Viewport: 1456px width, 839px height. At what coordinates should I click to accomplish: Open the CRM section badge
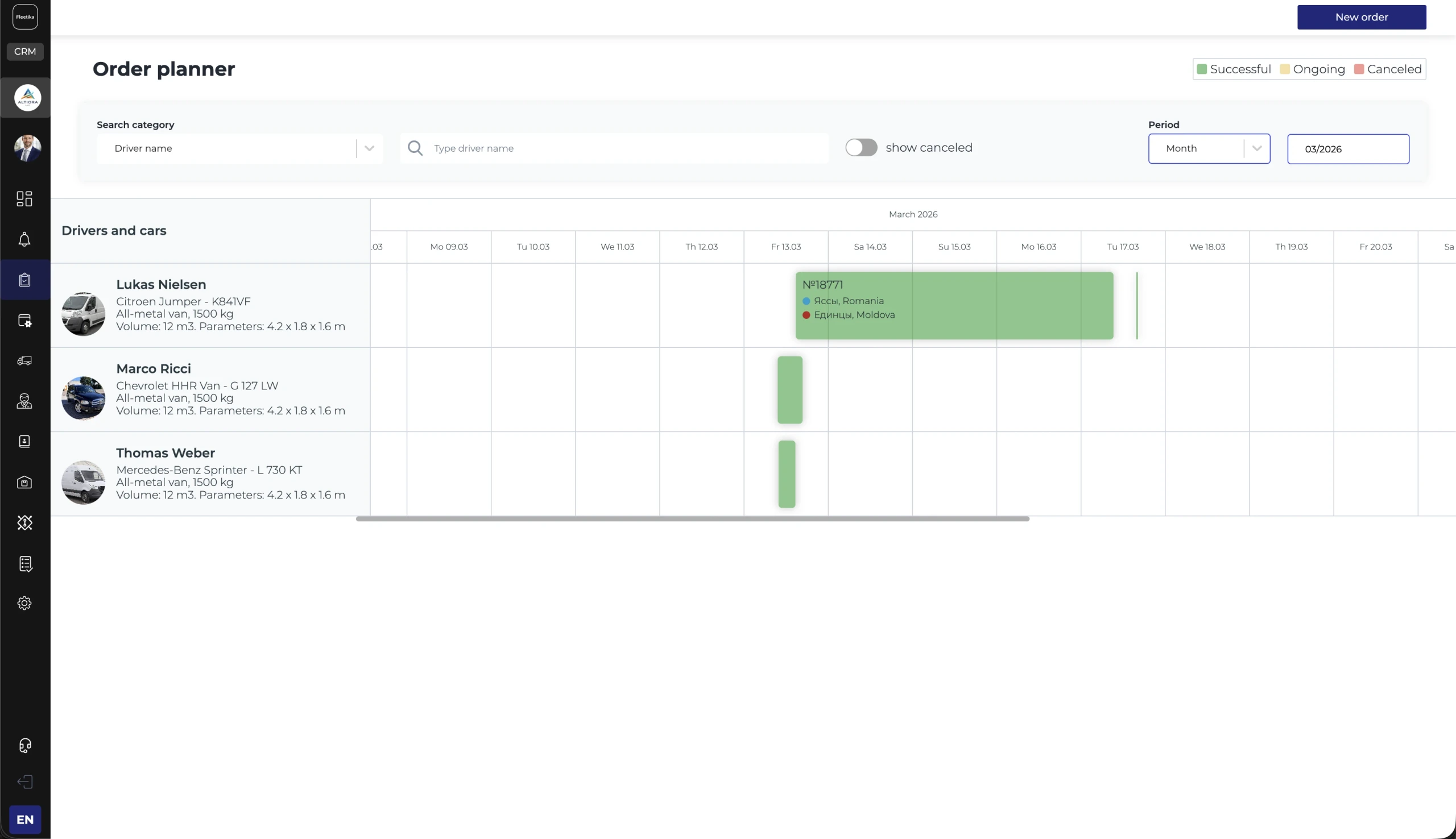25,51
